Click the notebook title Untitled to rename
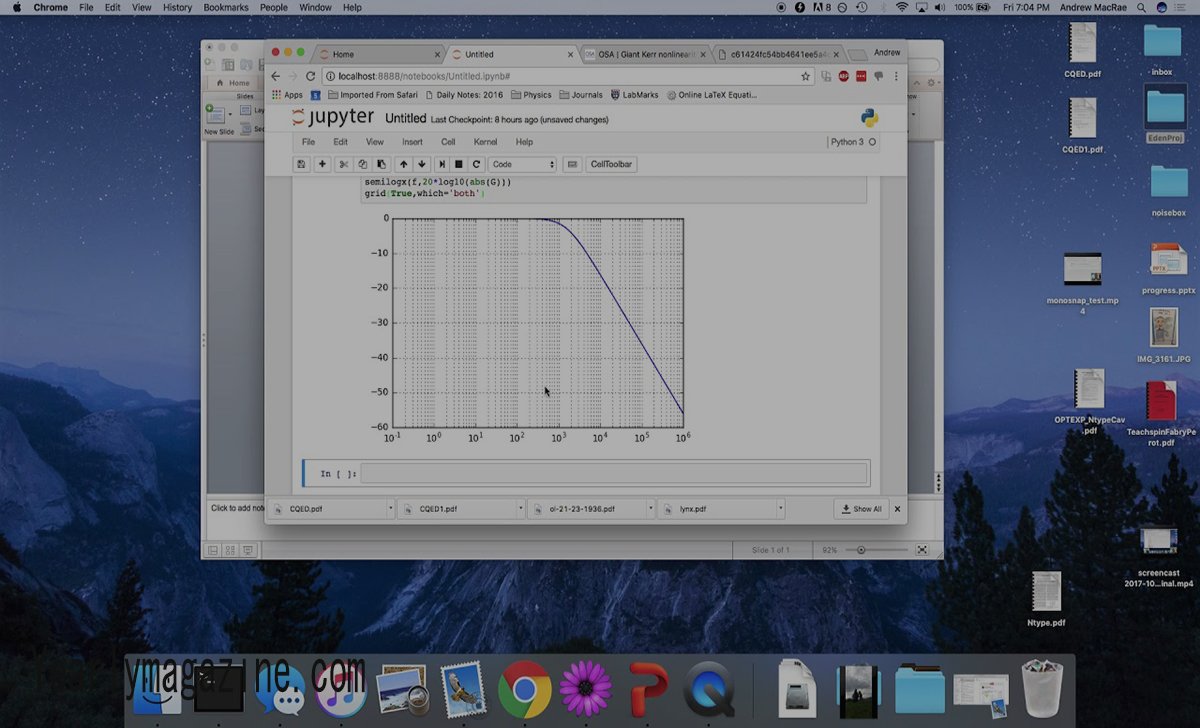The width and height of the screenshot is (1200, 728). click(405, 118)
